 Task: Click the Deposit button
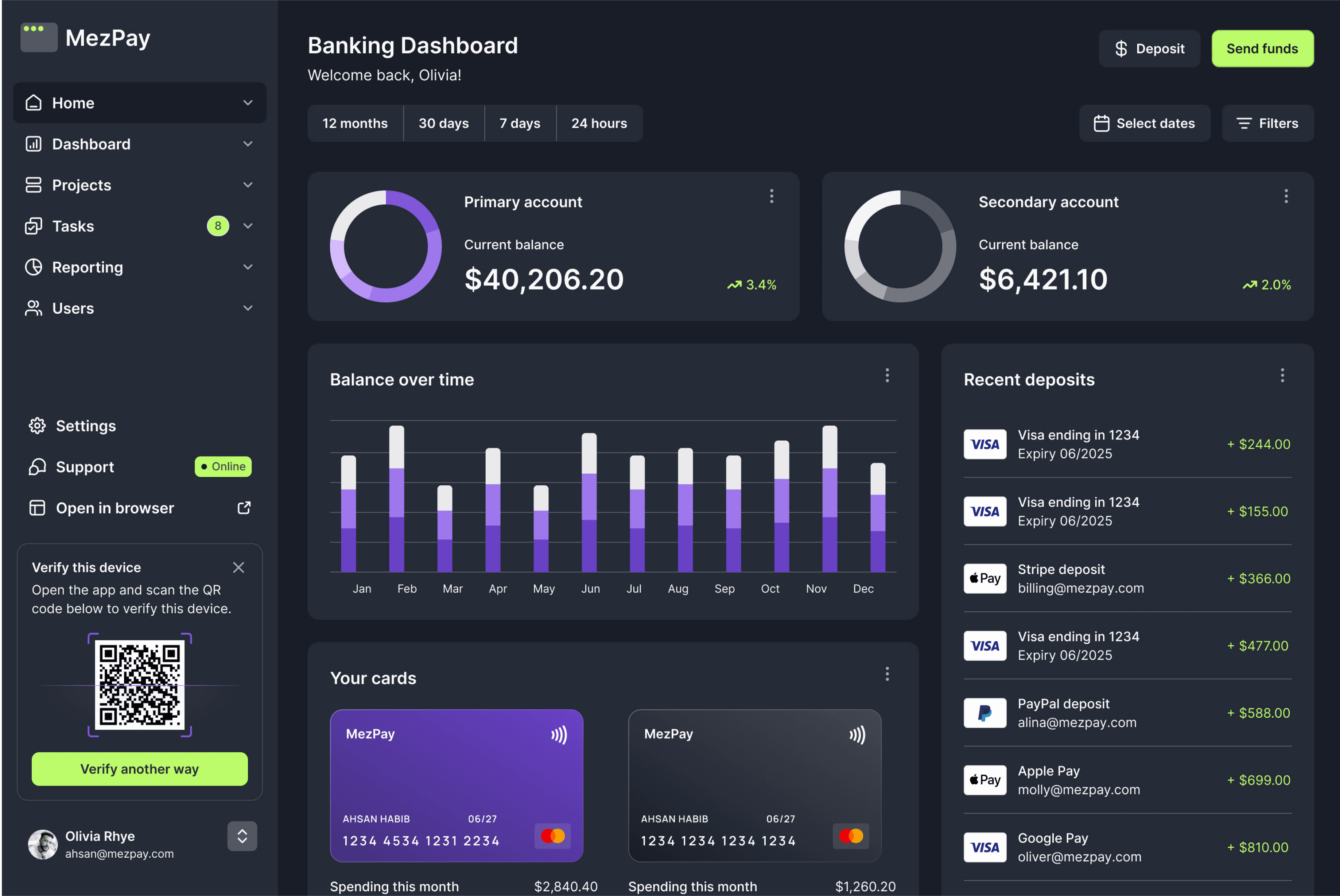click(x=1149, y=49)
